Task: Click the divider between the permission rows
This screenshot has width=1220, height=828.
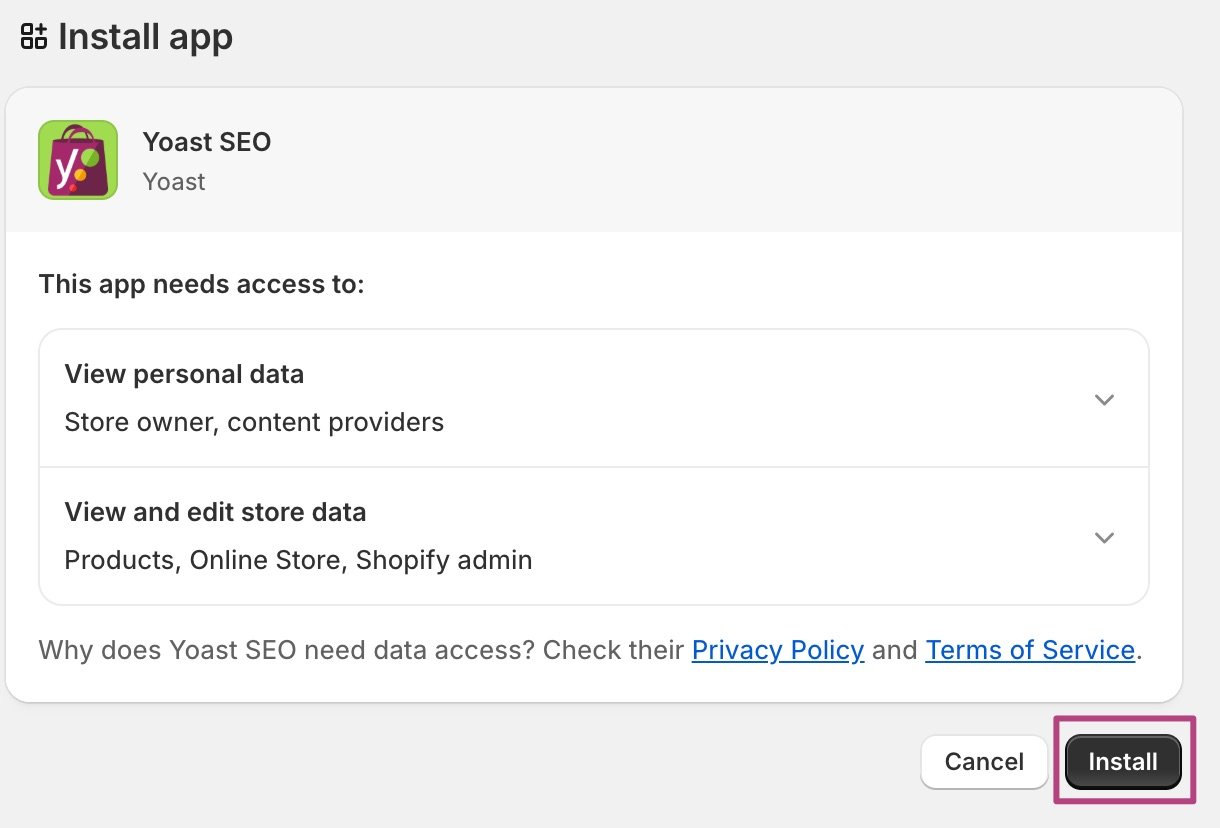Action: pos(594,467)
